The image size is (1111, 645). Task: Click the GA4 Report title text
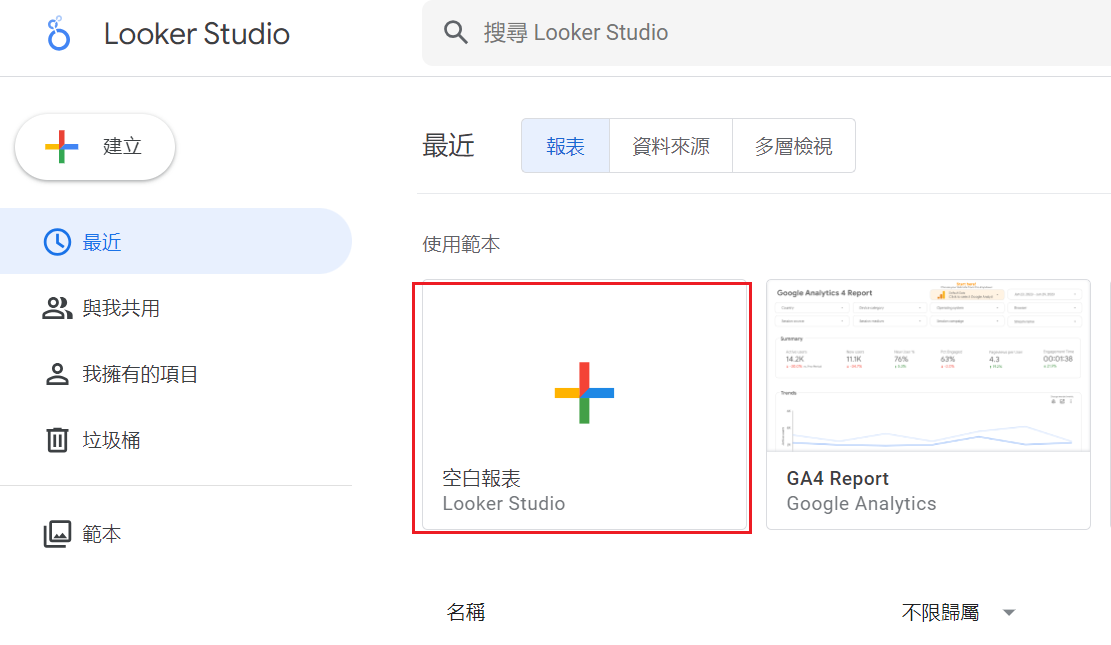(838, 478)
